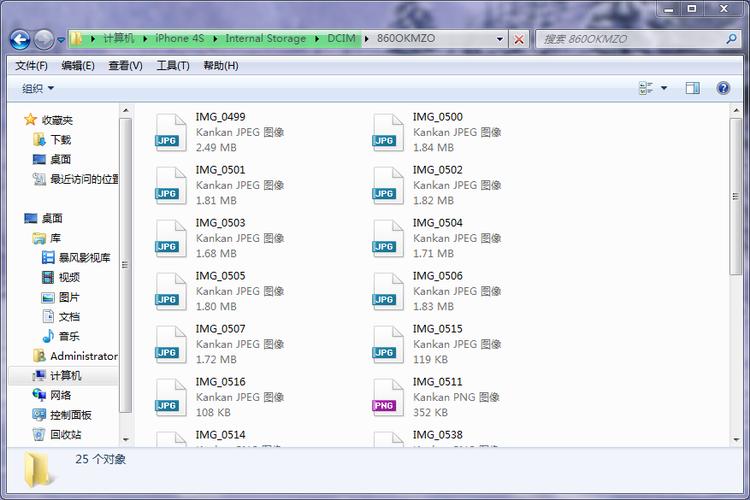The image size is (750, 500).
Task: Expand the arrow after DCIM breadcrumb
Action: 366,39
